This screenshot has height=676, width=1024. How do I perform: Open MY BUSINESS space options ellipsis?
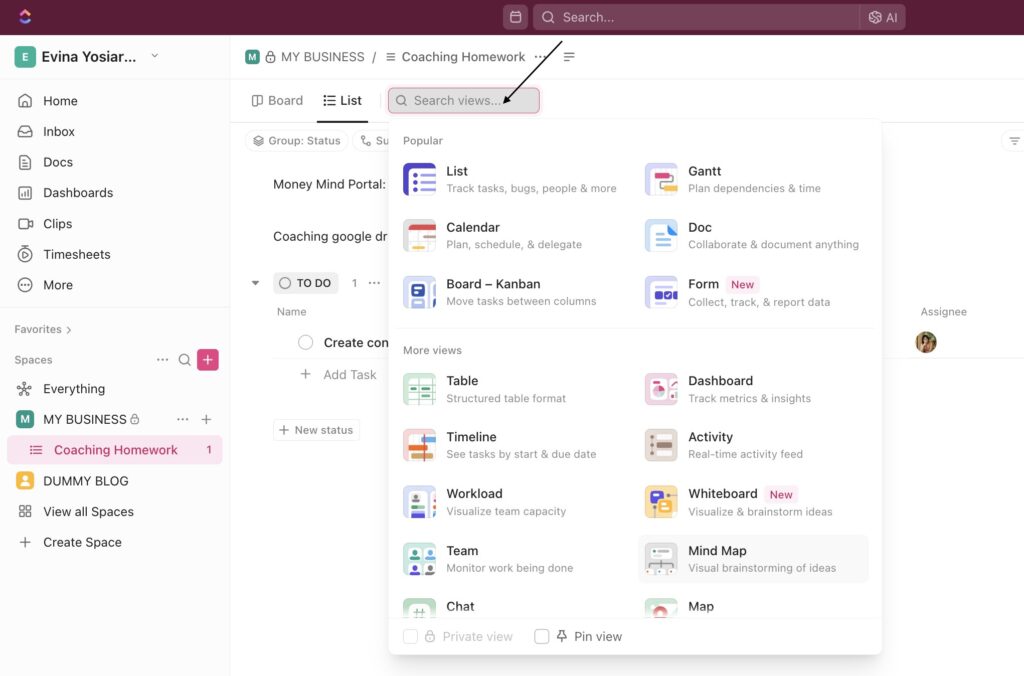click(x=182, y=419)
